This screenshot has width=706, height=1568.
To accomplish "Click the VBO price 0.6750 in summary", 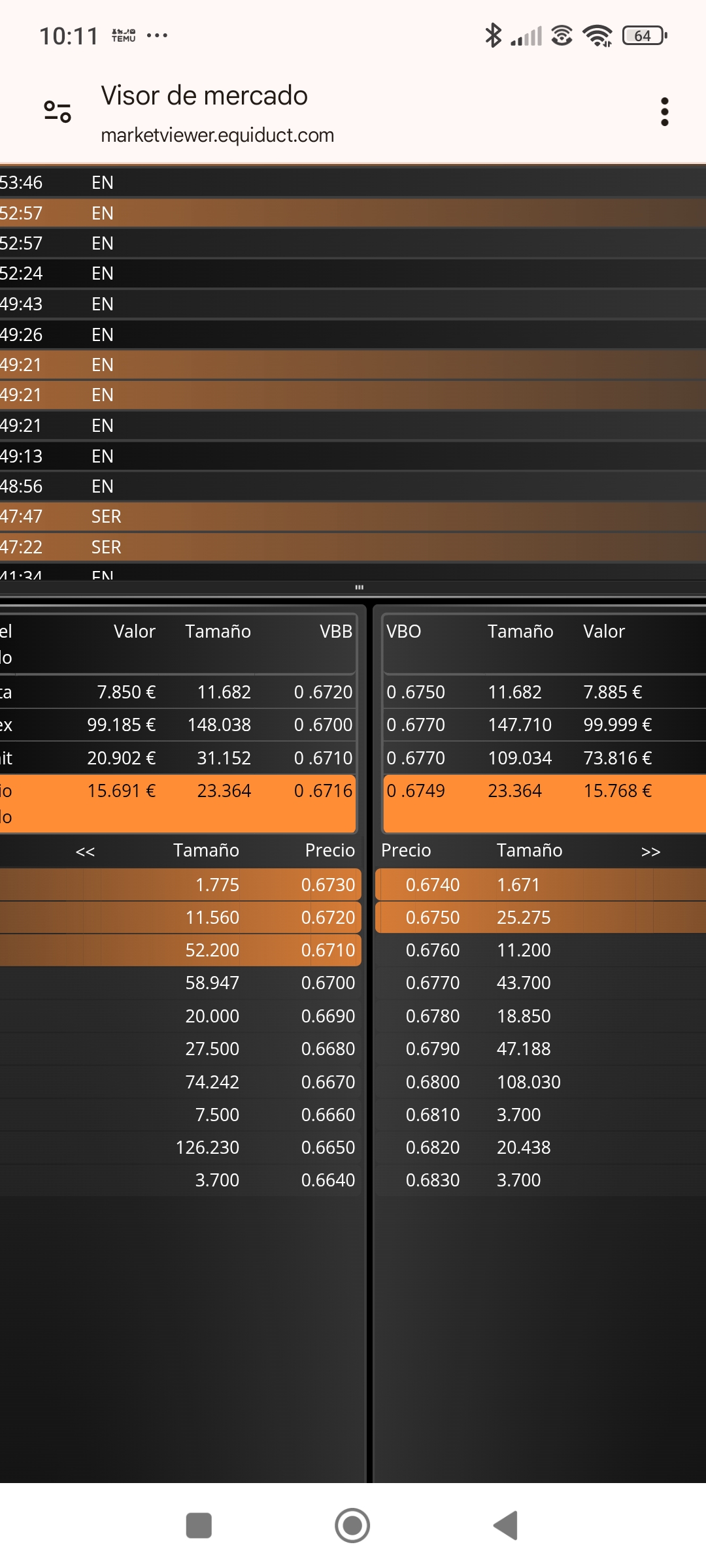I will tap(416, 692).
